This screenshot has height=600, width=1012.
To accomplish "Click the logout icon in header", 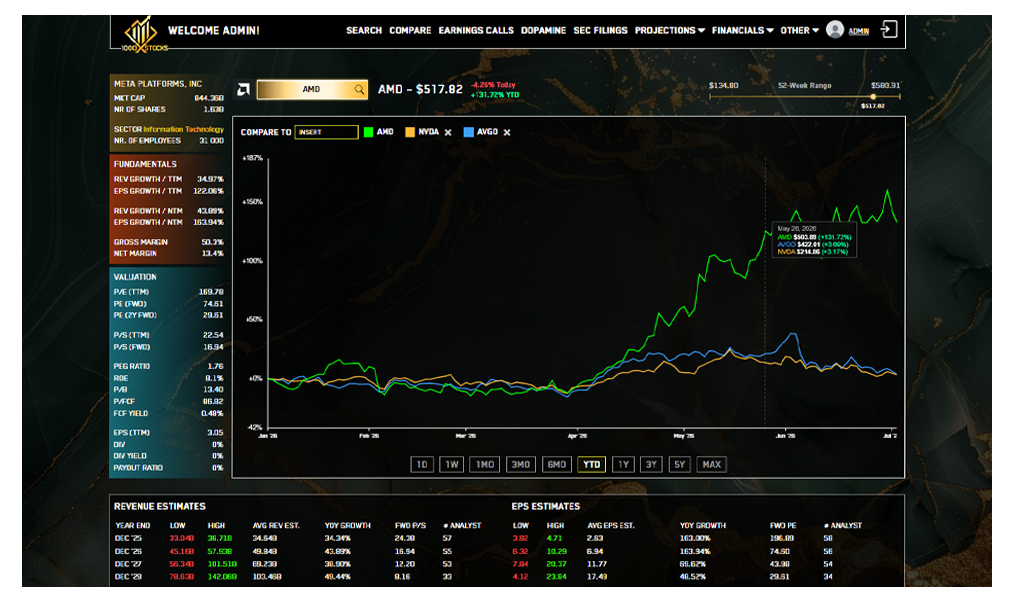I will [889, 30].
